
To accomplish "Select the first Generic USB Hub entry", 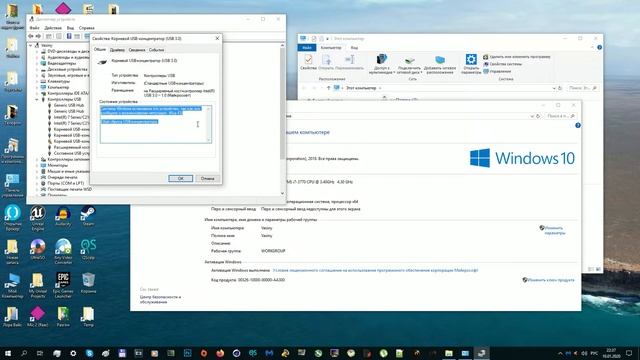I will (69, 105).
